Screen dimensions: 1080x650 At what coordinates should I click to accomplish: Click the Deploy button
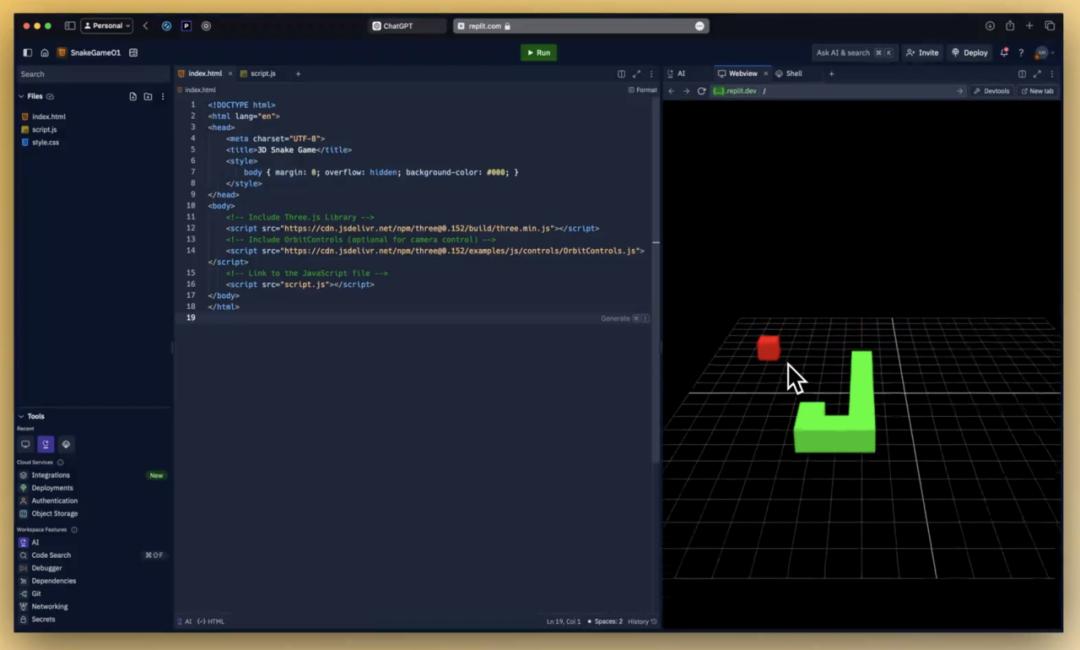pos(970,53)
